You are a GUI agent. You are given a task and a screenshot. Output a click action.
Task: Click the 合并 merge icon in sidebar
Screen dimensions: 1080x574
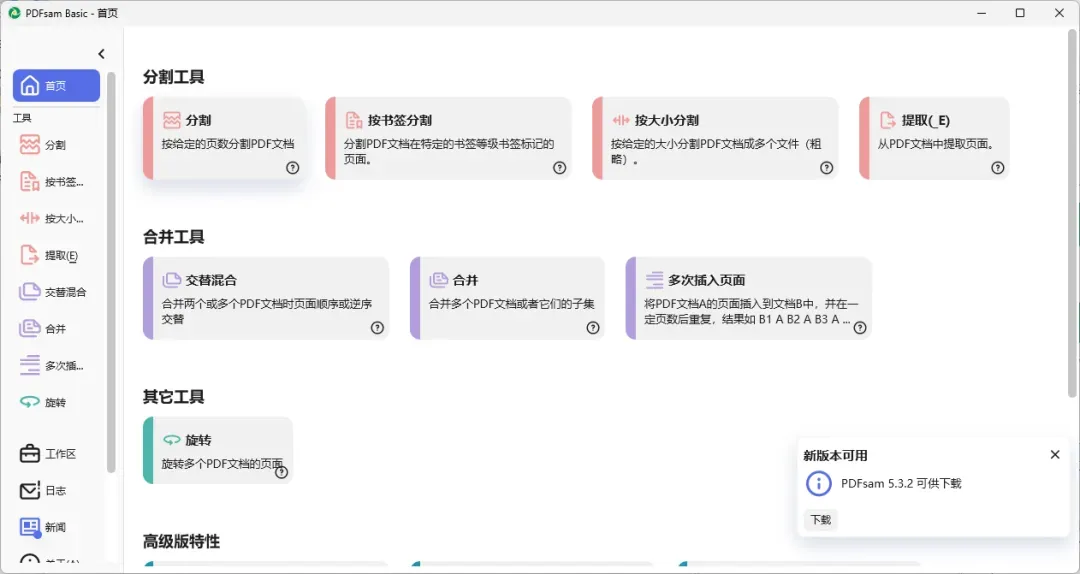30,329
